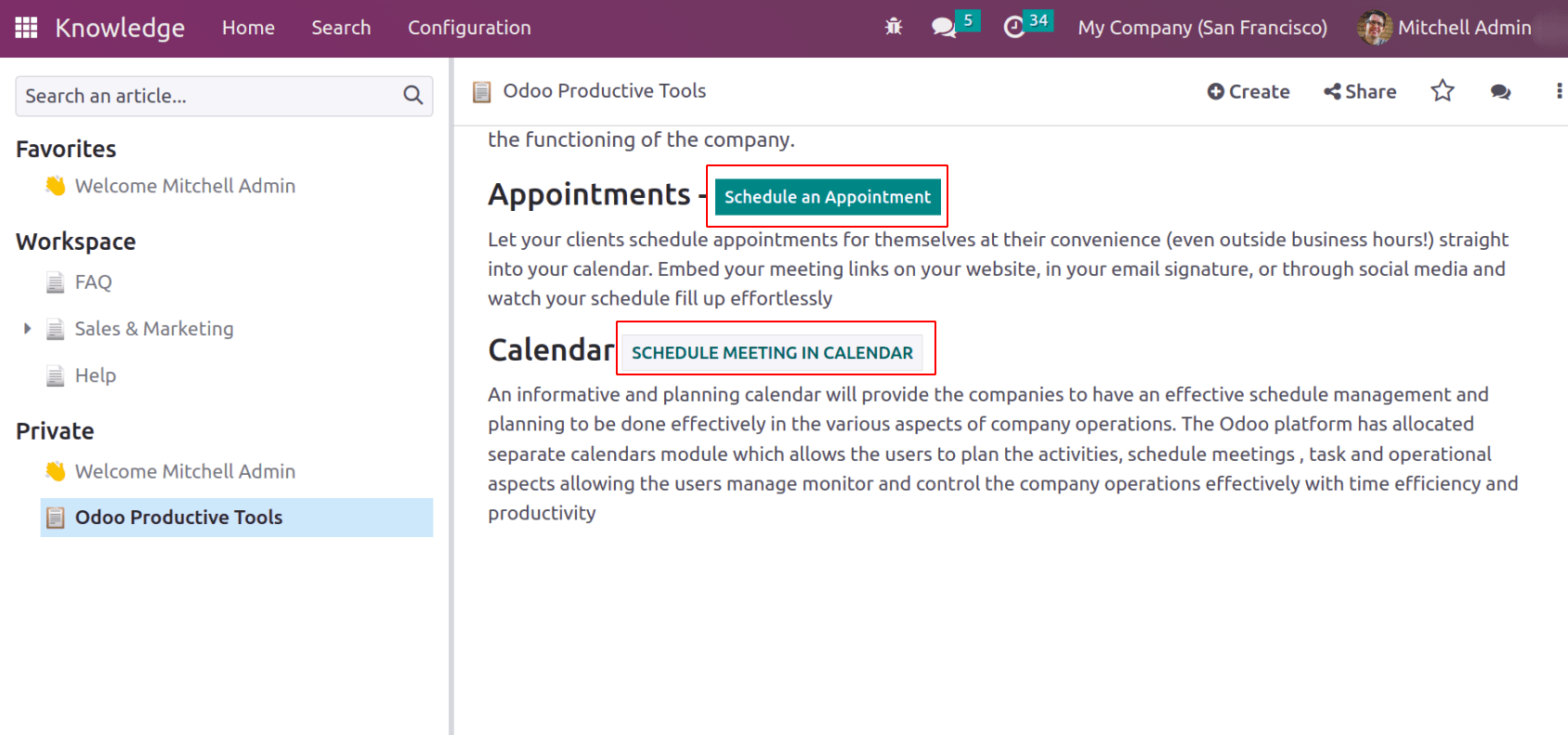Click the Appointments heading

tap(589, 194)
